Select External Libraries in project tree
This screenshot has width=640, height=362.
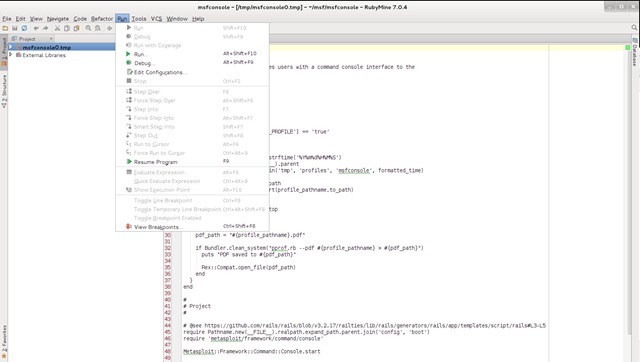(x=44, y=55)
